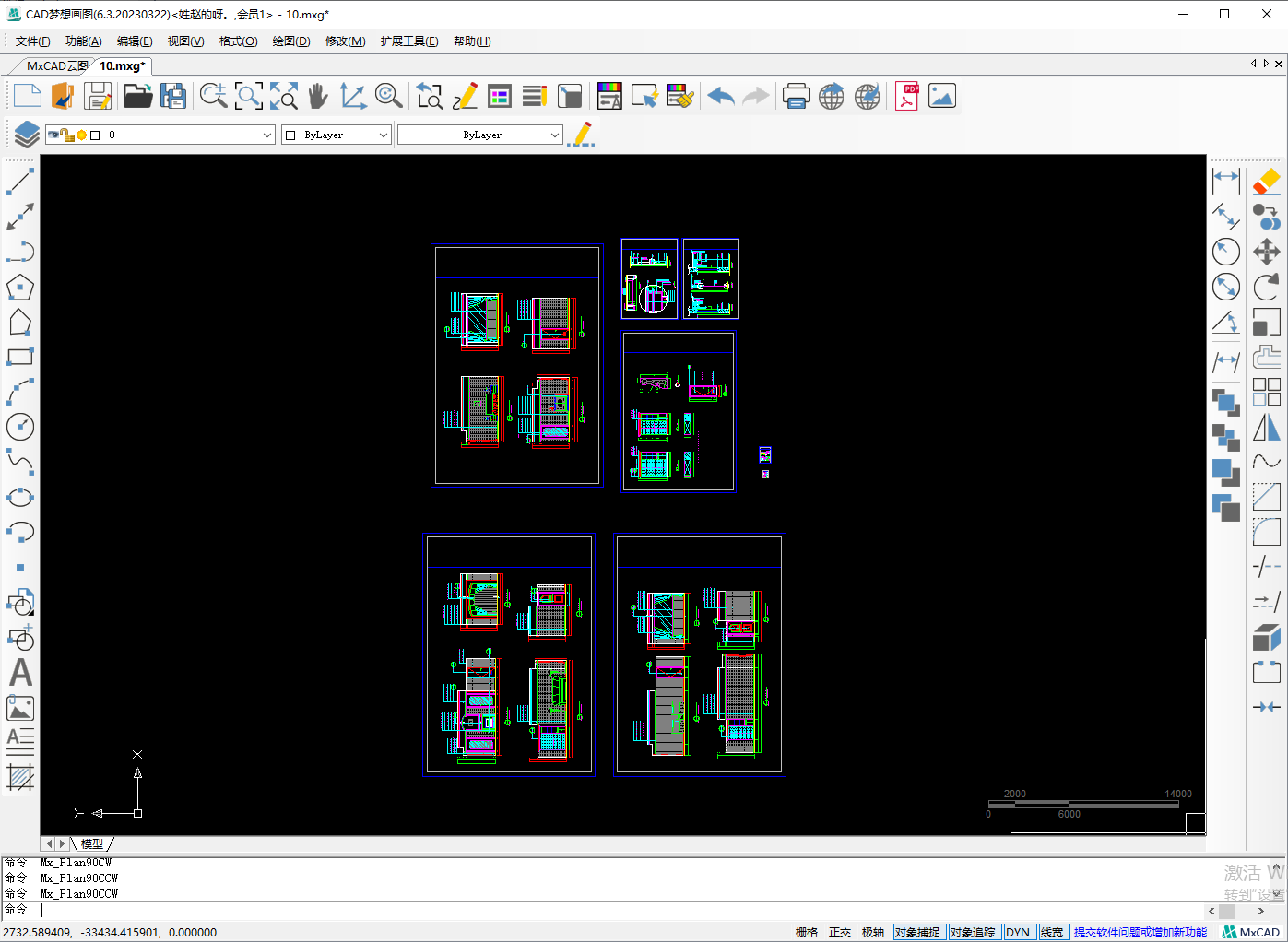This screenshot has width=1288, height=942.
Task: Create a new blank drawing file
Action: (28, 96)
